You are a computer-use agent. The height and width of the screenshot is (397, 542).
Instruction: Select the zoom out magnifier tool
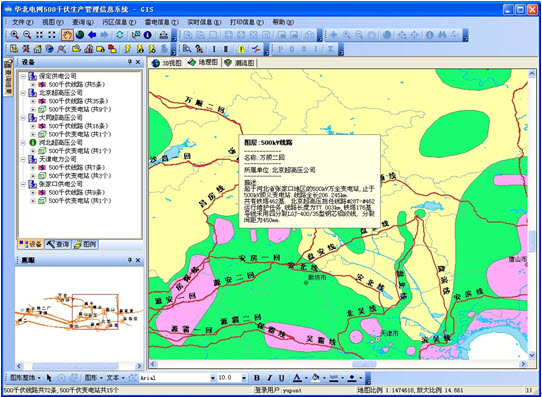tap(27, 35)
